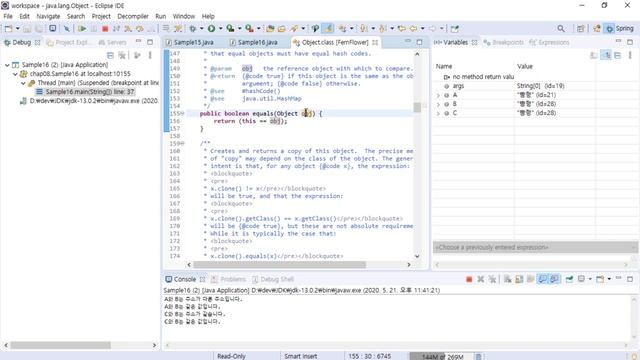Click the Back navigation arrow icon
Screen dimensions: 640x360
click(413, 29)
